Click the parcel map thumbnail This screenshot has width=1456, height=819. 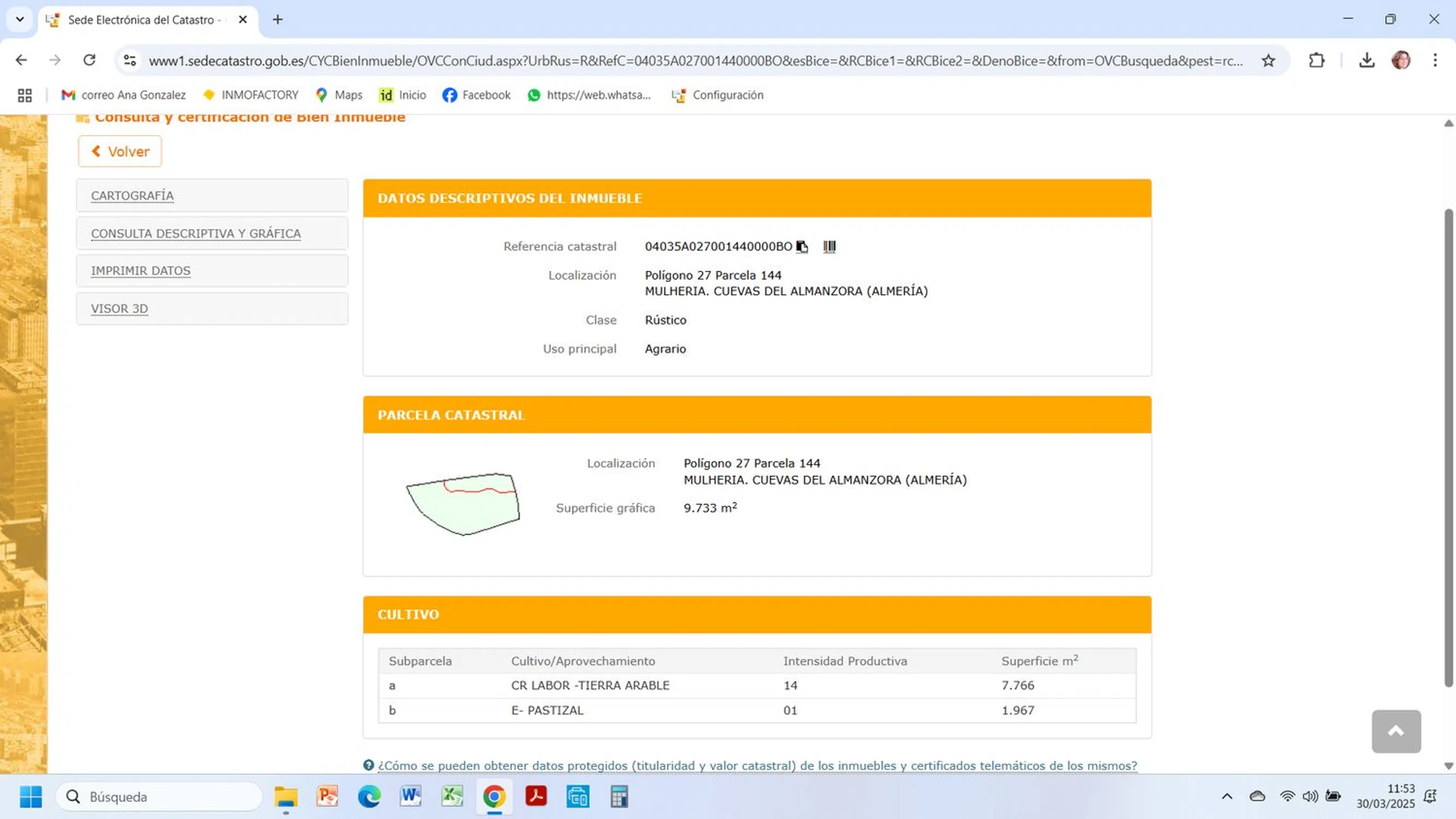[x=463, y=504]
